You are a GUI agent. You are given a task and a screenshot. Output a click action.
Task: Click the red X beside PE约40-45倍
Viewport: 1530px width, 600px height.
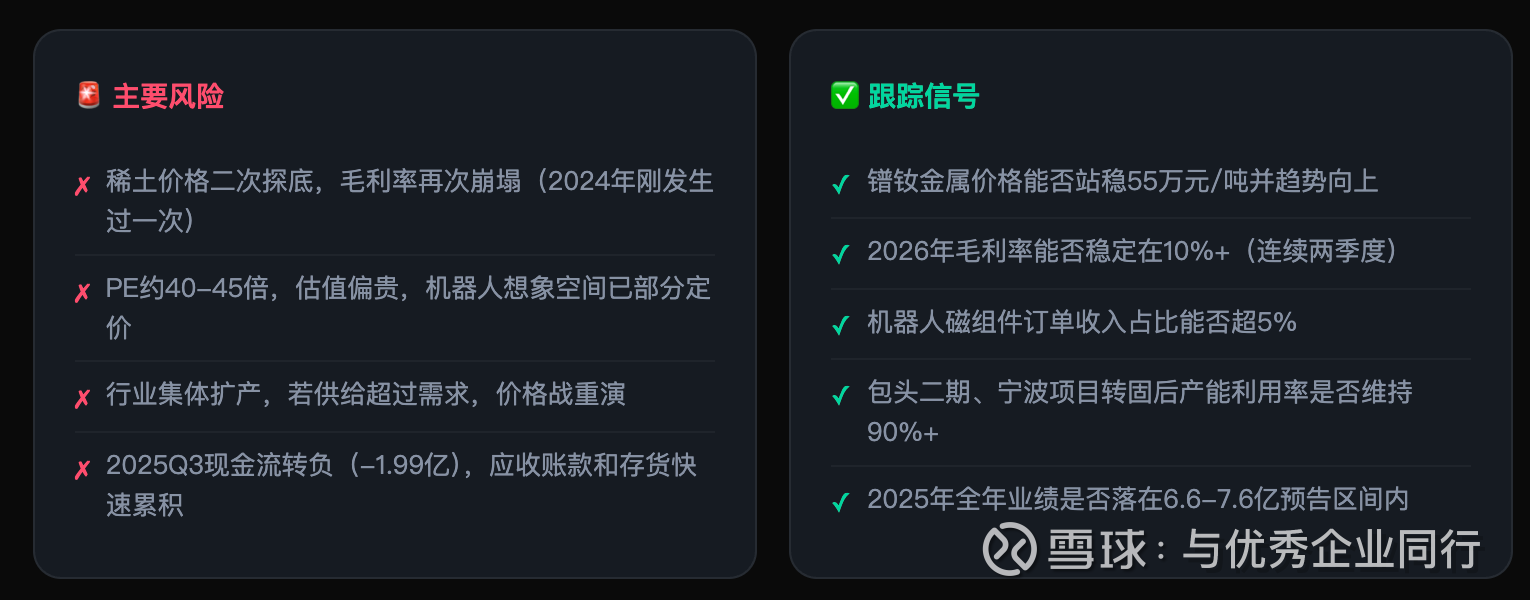point(83,293)
